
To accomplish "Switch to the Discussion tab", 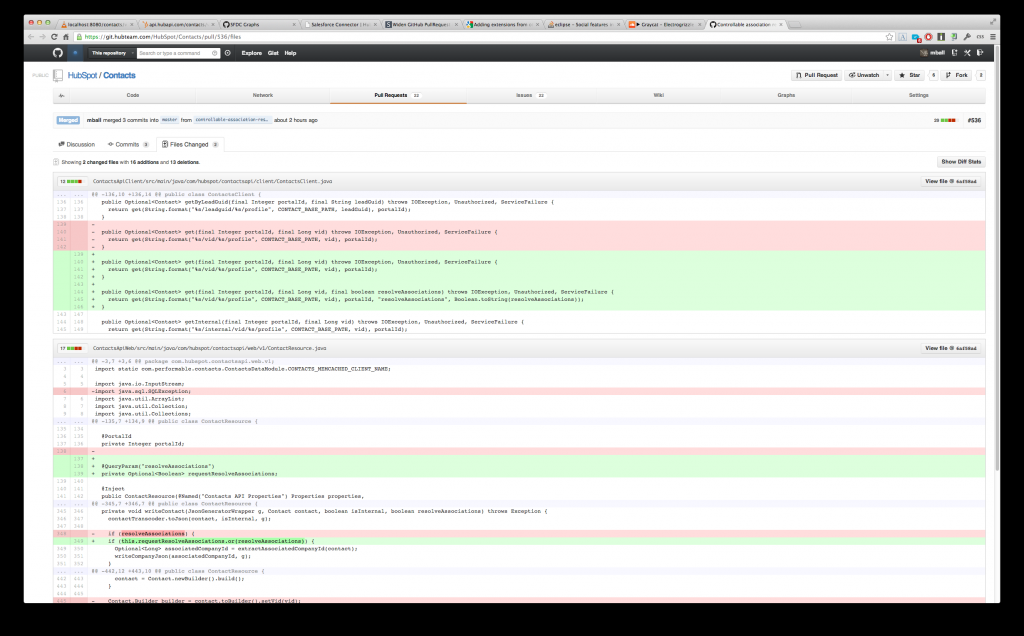I will pos(76,144).
